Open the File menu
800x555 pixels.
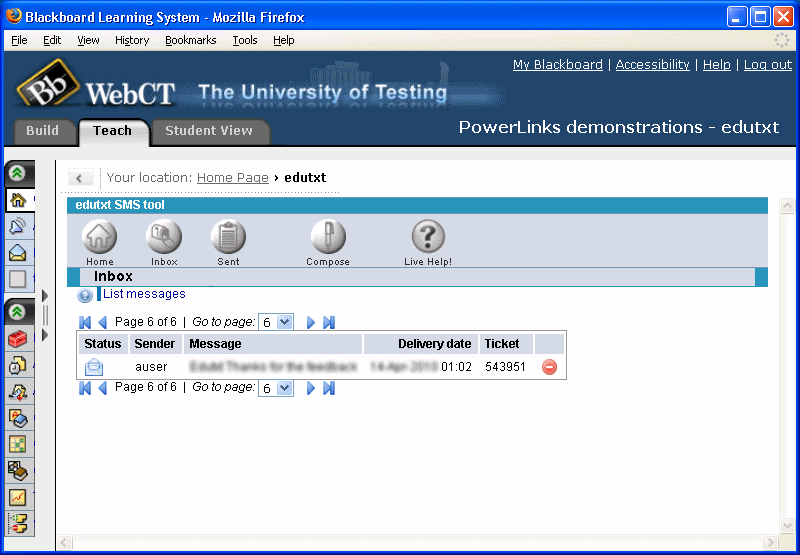[x=19, y=40]
